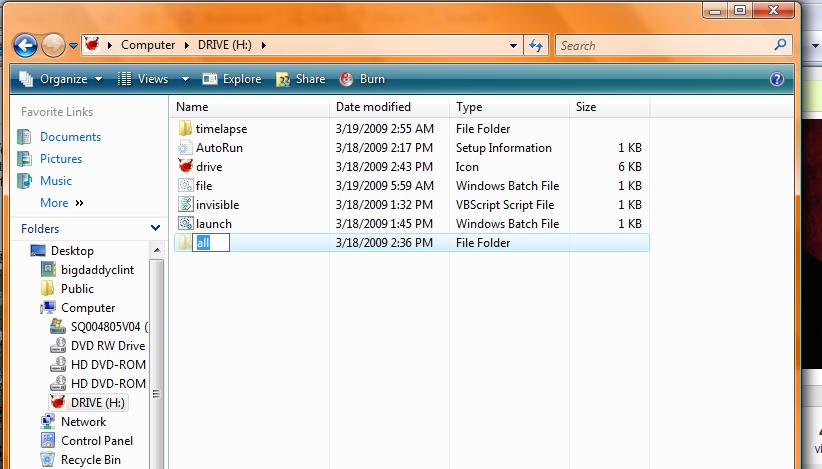
Task: Open recent pages dropdown beside Forward arrow
Action: tap(73, 46)
